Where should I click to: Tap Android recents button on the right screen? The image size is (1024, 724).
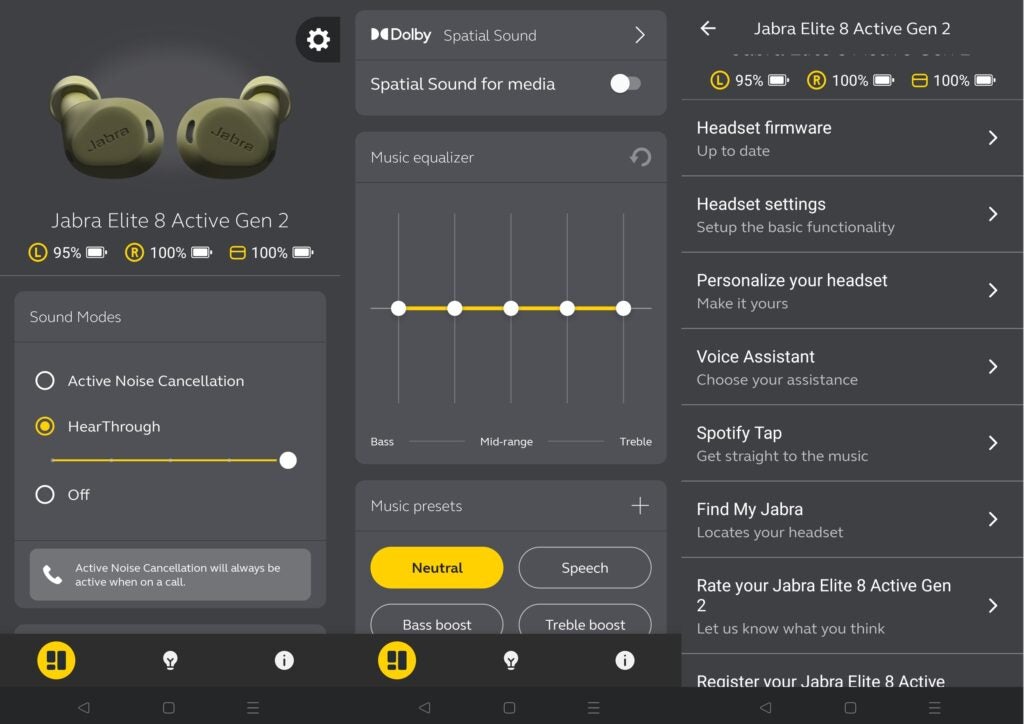pyautogui.click(x=935, y=707)
